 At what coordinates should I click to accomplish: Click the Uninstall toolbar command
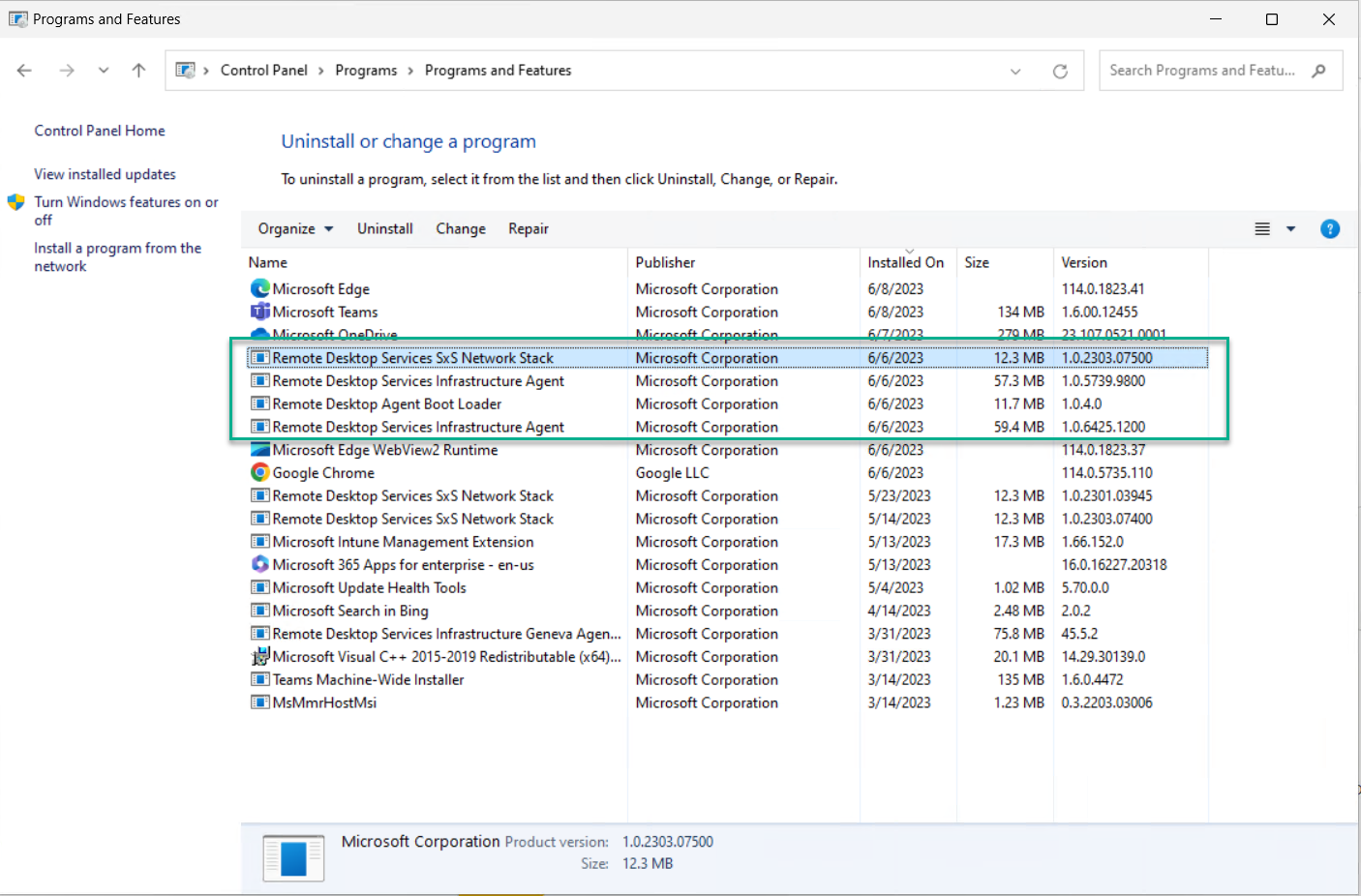(x=384, y=228)
